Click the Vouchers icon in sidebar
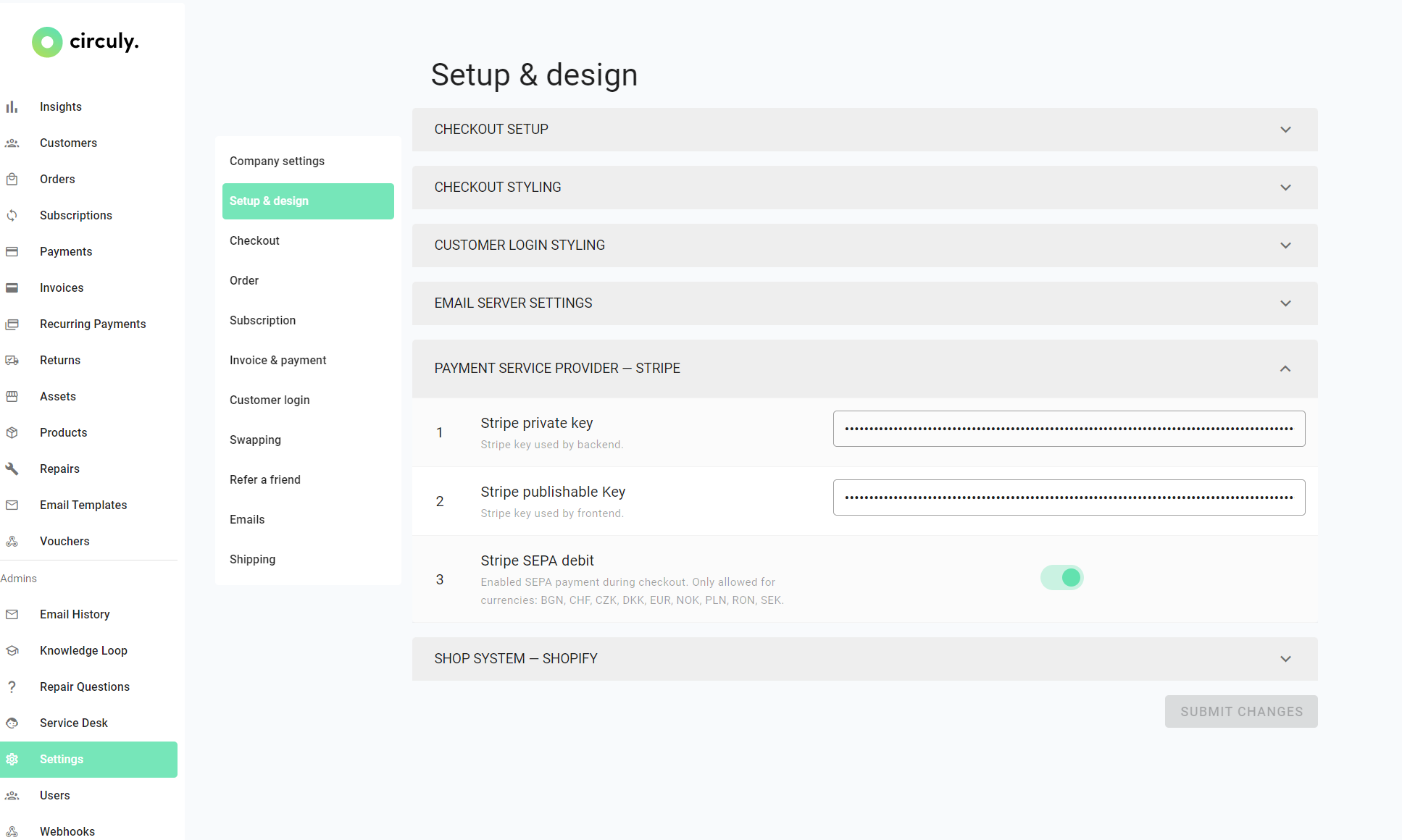The image size is (1402, 840). (x=12, y=542)
